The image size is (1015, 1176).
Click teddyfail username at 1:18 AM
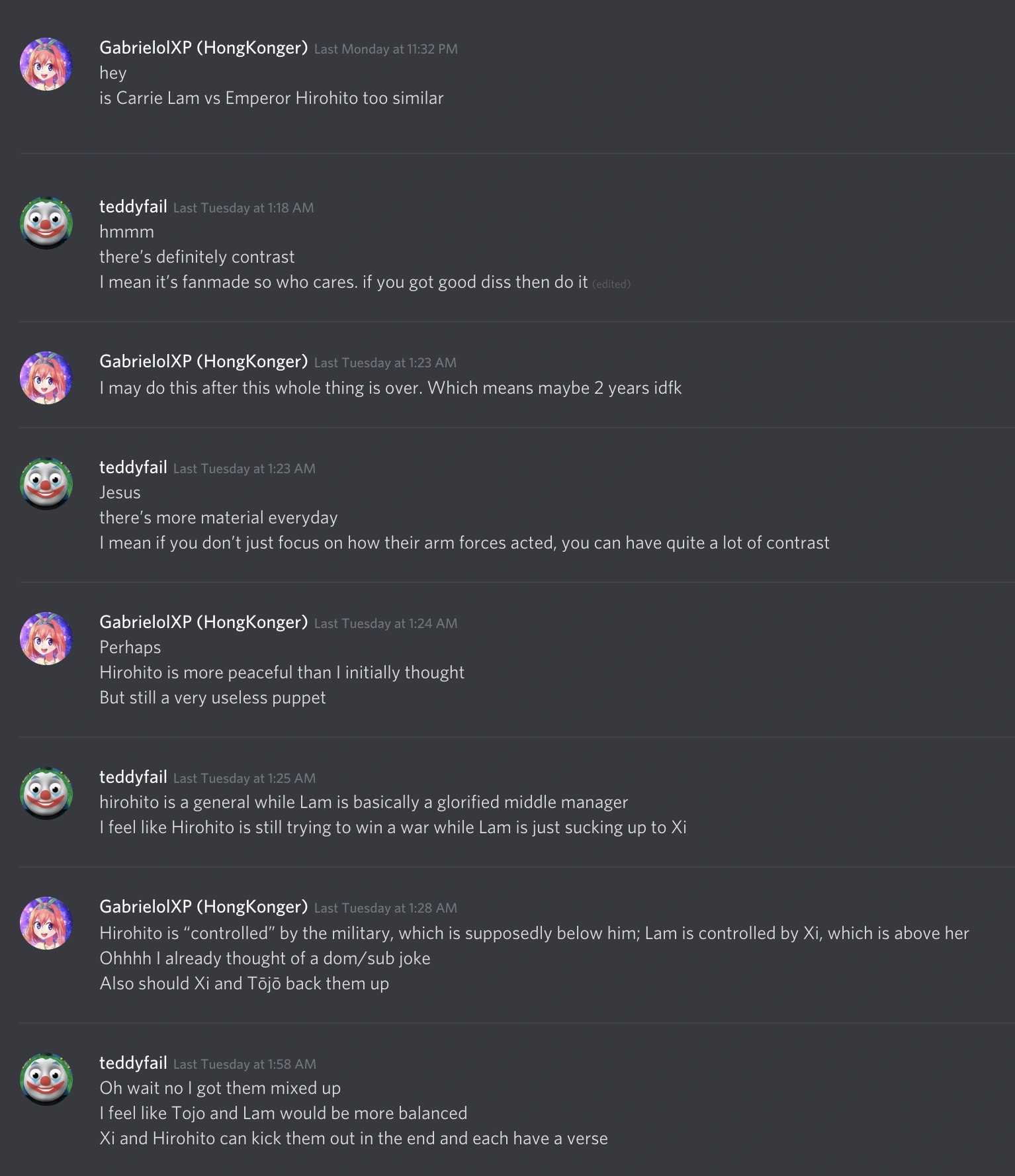(x=133, y=206)
